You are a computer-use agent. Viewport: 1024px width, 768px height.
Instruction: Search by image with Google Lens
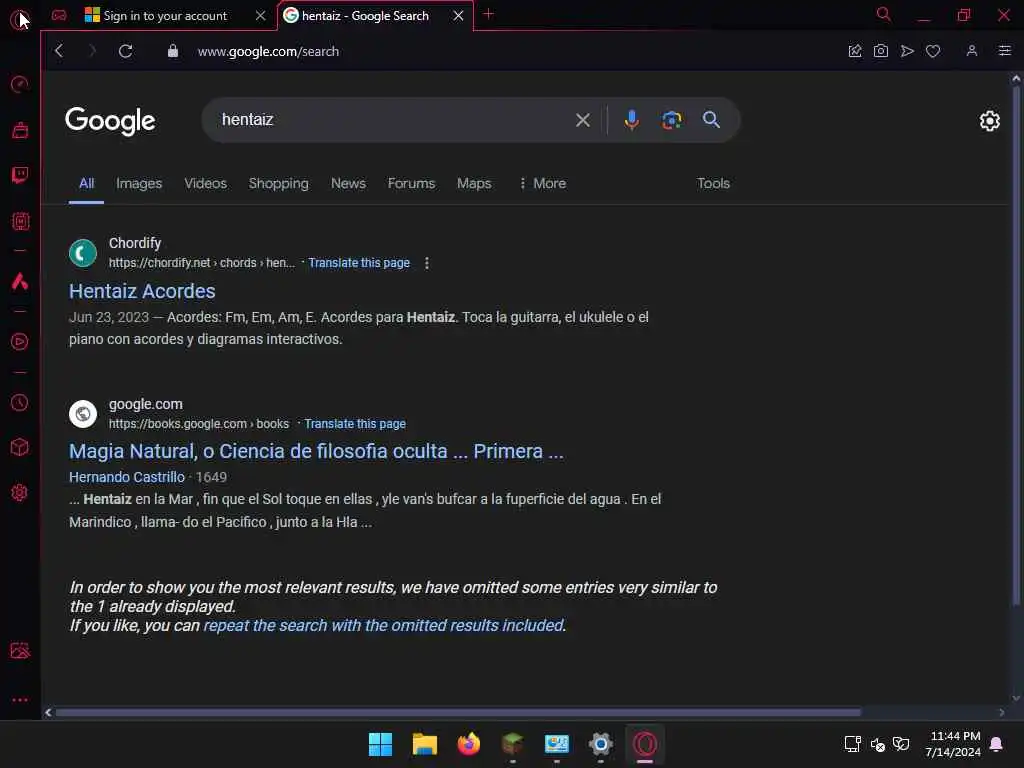[x=671, y=120]
